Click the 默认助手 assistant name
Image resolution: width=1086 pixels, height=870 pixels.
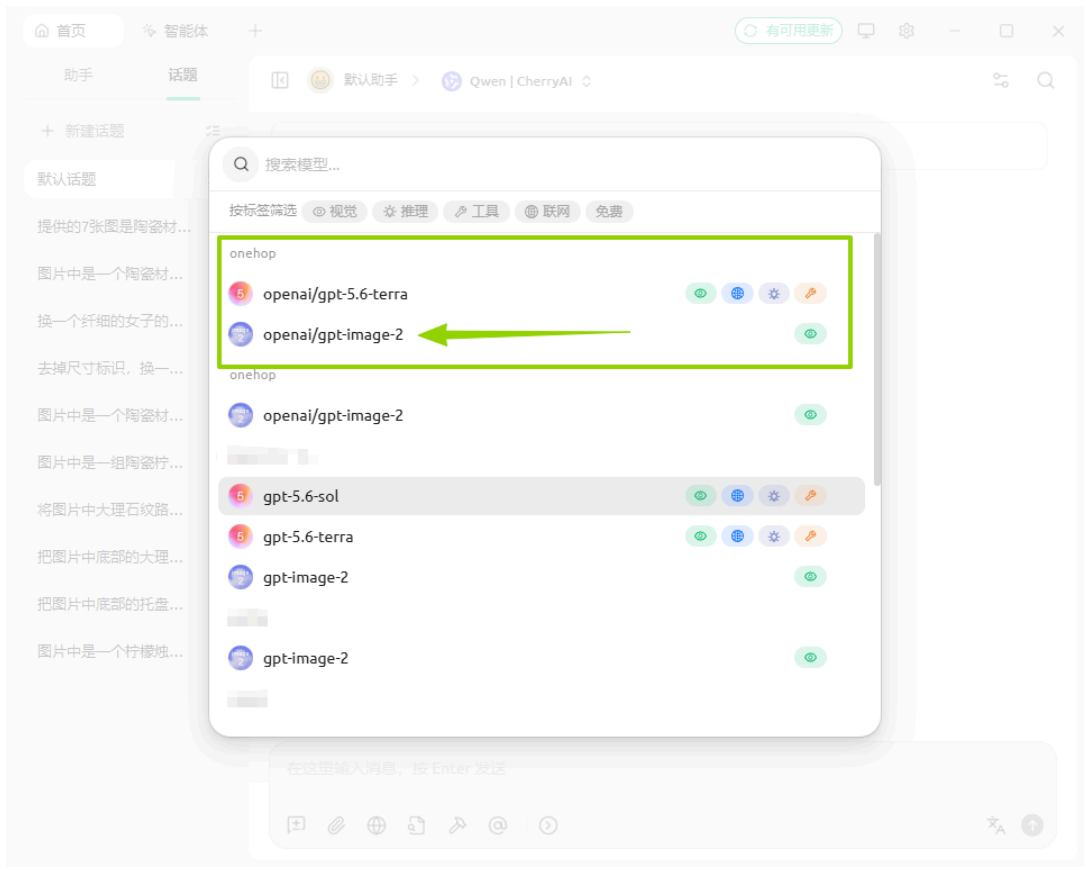pyautogui.click(x=371, y=80)
